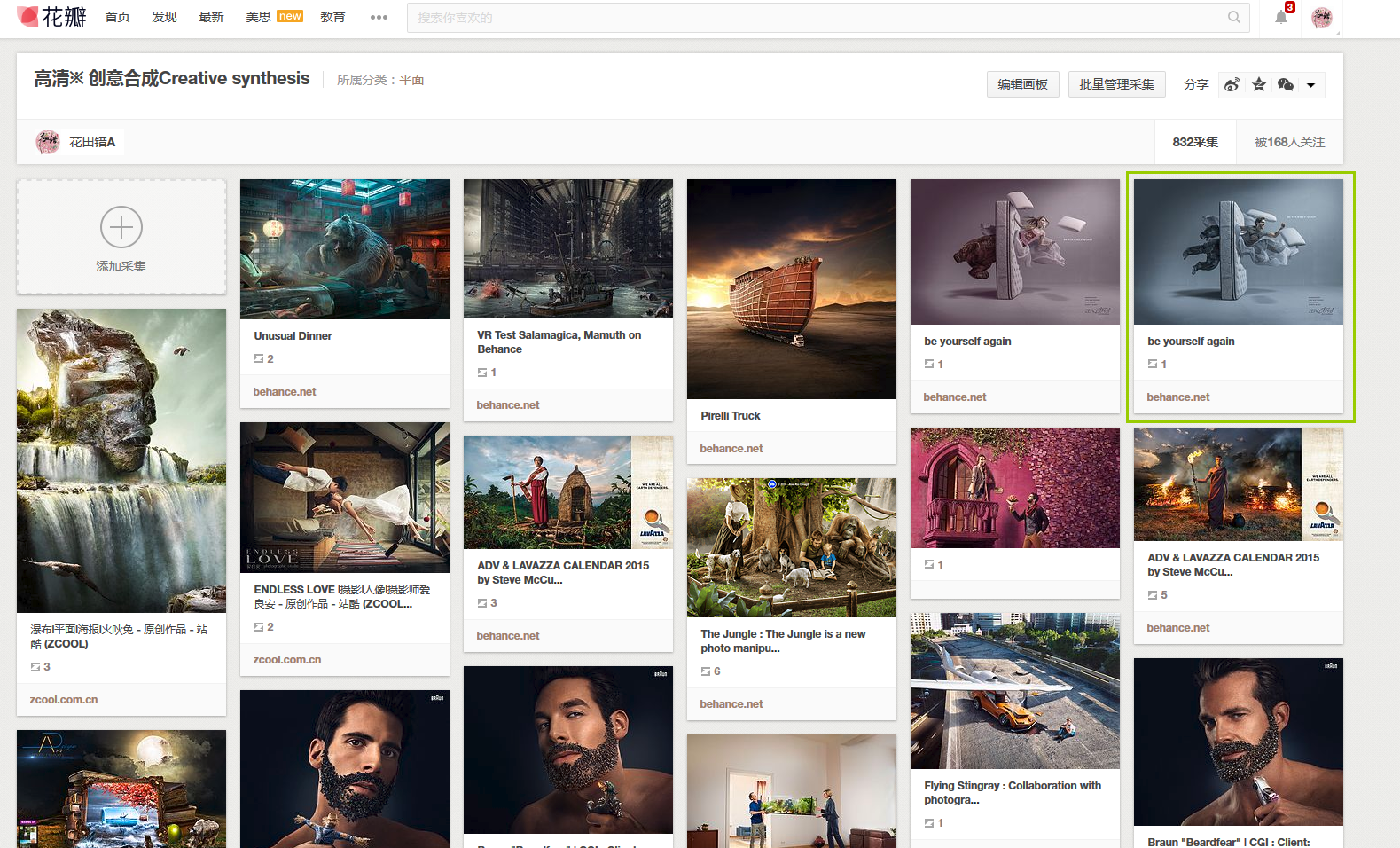Click the Huaban logo
The image size is (1400, 848).
click(x=51, y=17)
